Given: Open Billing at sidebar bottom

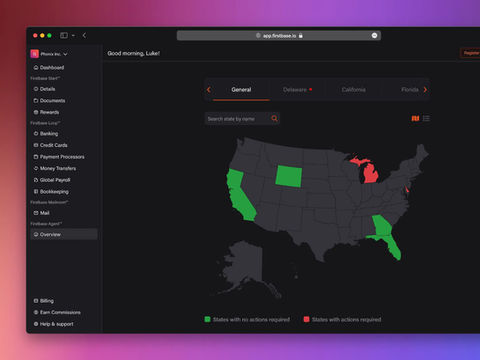Looking at the screenshot, I should (43, 301).
